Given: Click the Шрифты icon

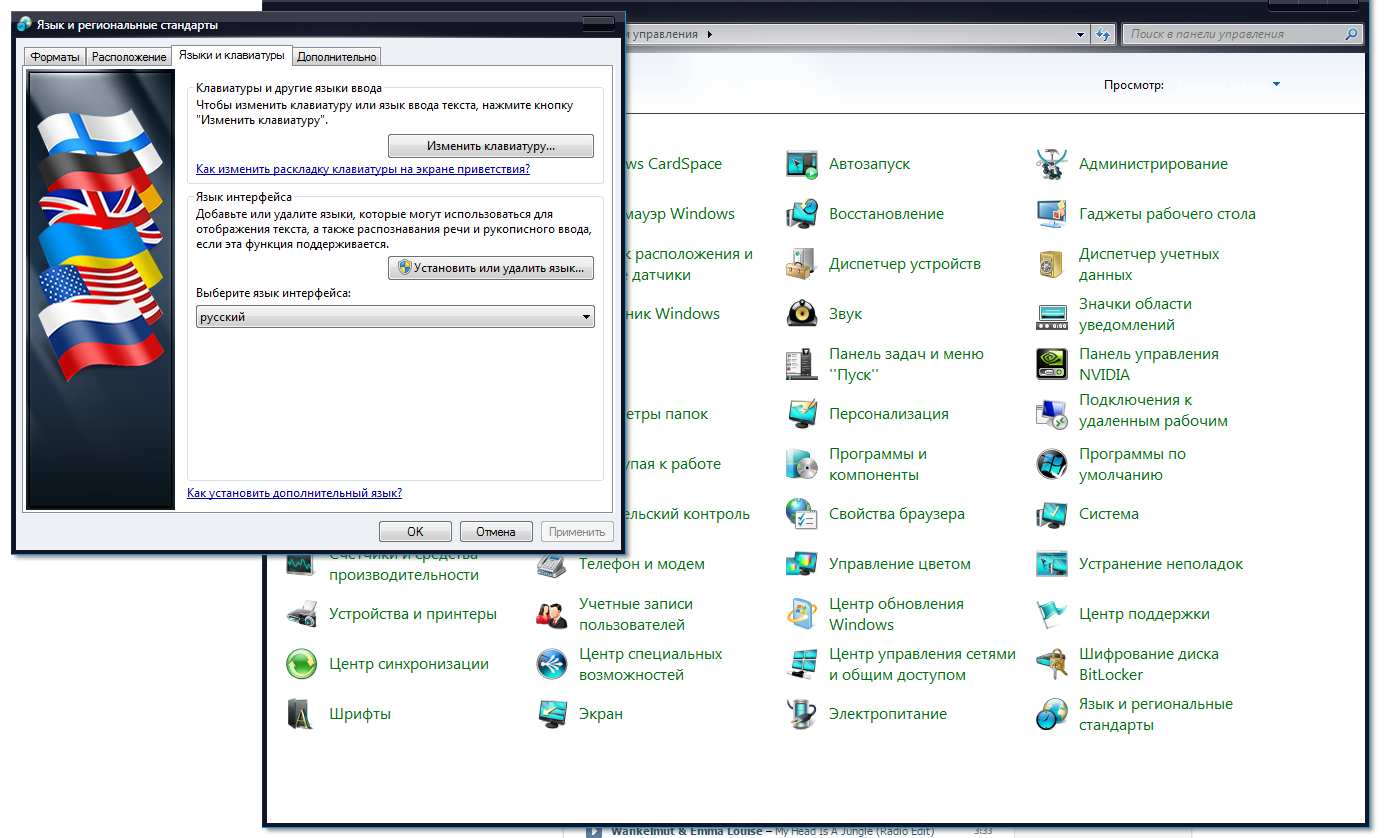Looking at the screenshot, I should tap(302, 714).
